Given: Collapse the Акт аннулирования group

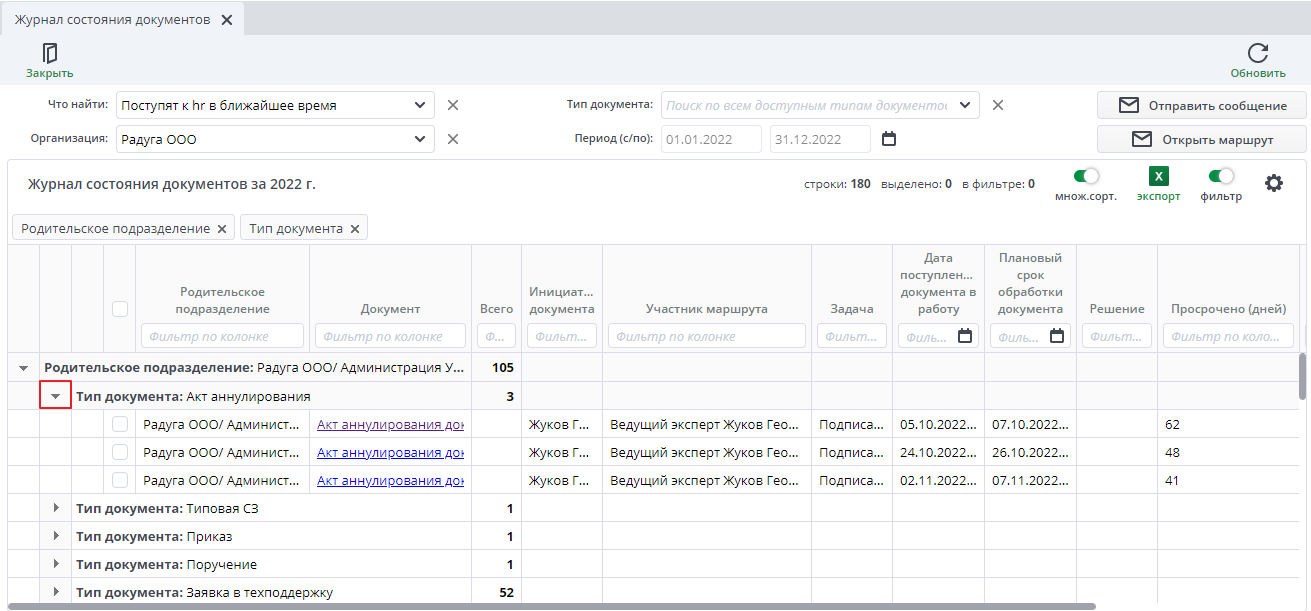Looking at the screenshot, I should pos(55,396).
